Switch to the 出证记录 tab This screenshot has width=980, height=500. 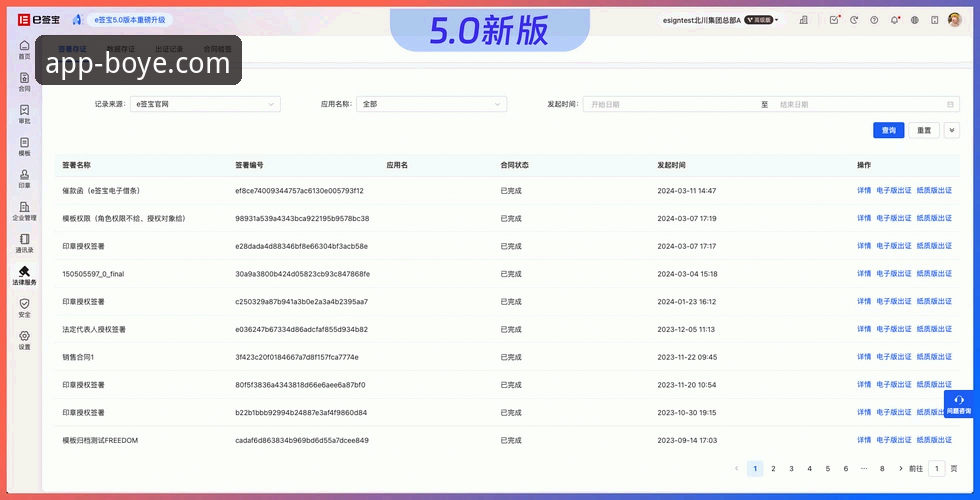[x=169, y=48]
